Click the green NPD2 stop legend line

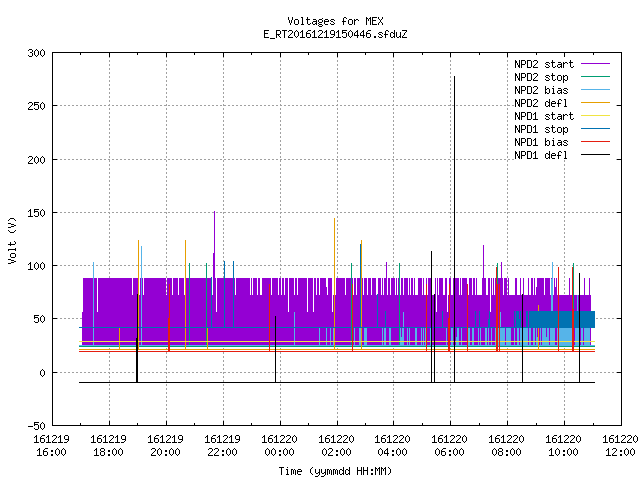tap(595, 76)
